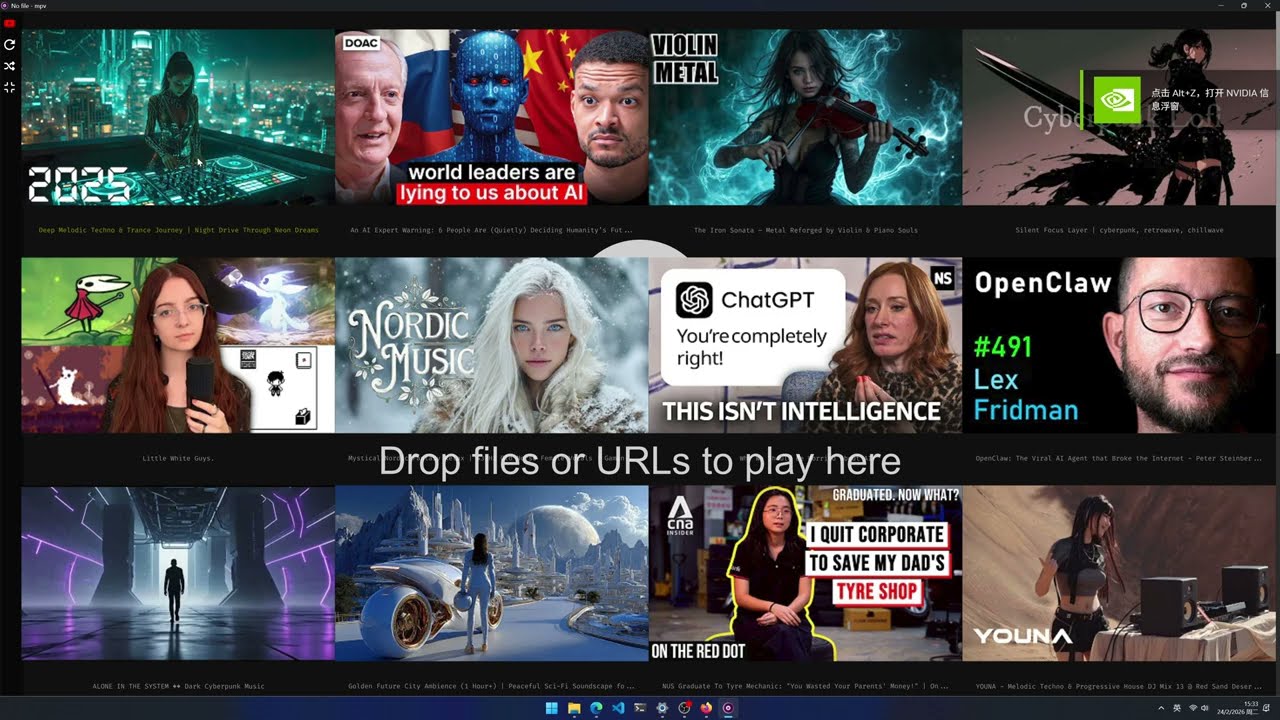Launch Microsoft Edge from the taskbar
1280x720 pixels.
point(596,708)
